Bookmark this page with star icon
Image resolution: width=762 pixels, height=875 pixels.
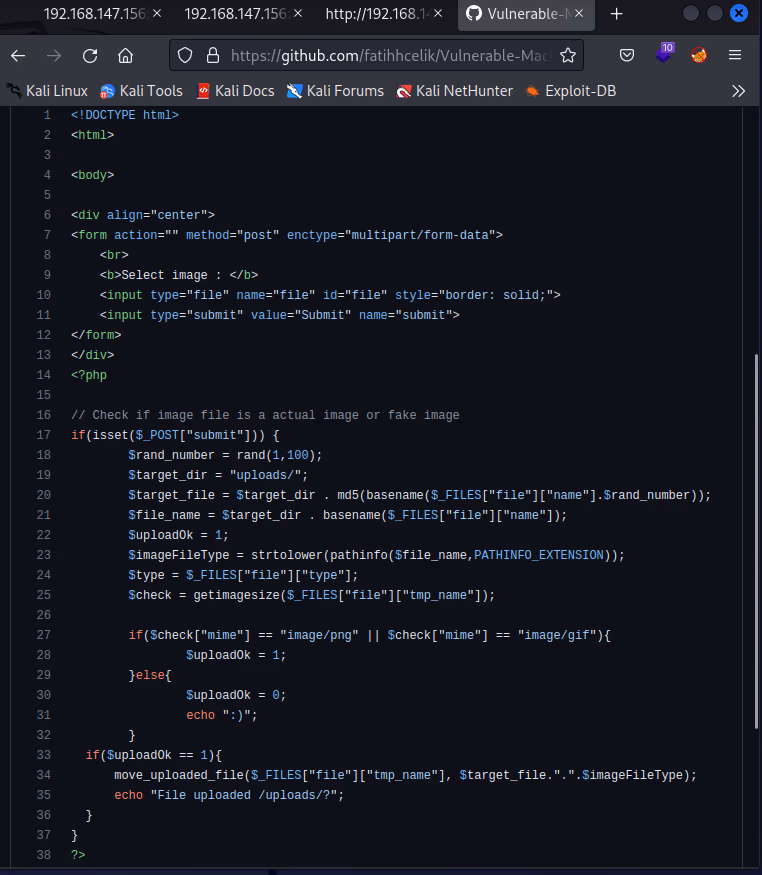568,55
